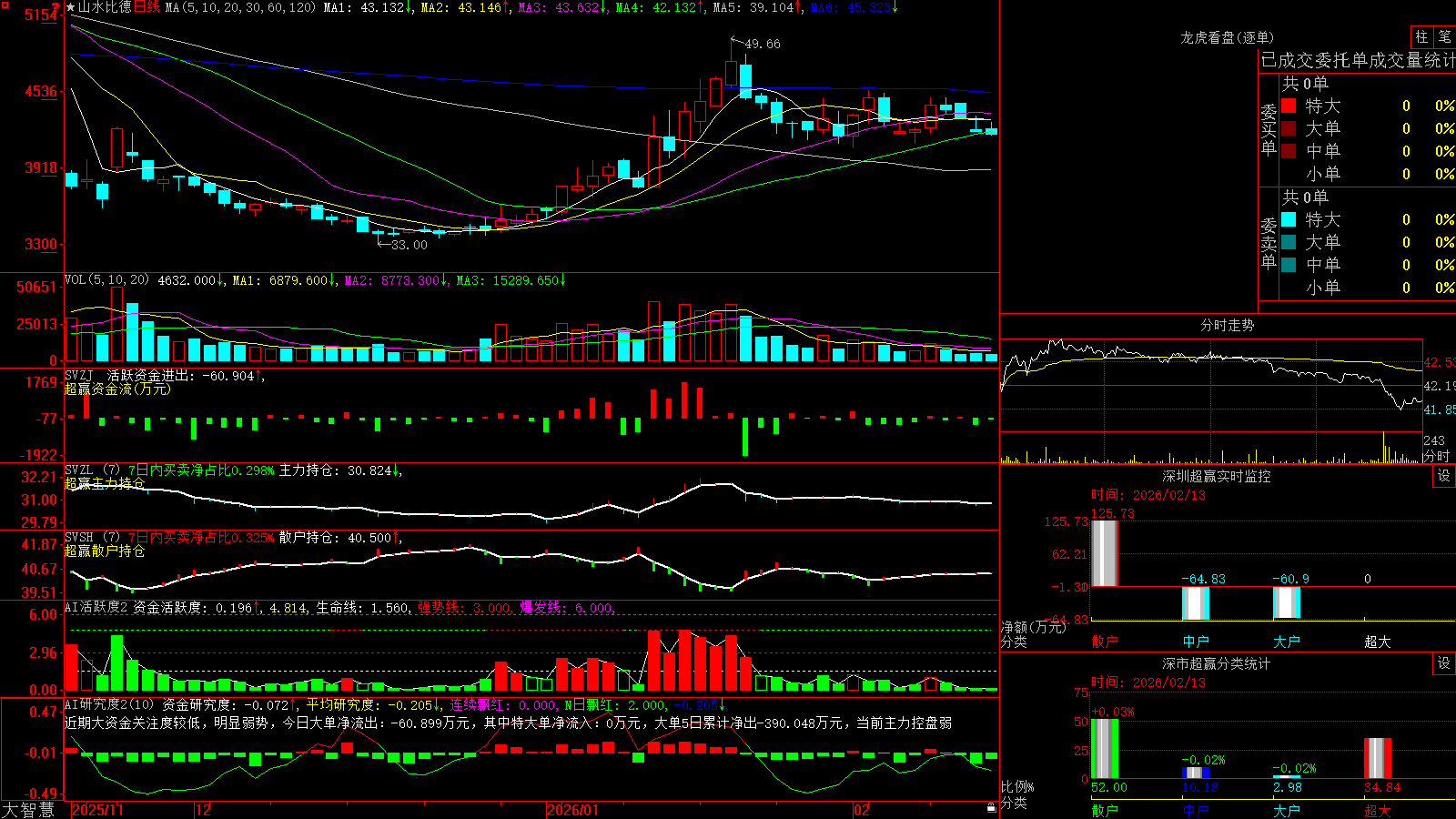Click the 大户 bar showing -60.9
Screen dimensions: 1456x819
point(1286,602)
